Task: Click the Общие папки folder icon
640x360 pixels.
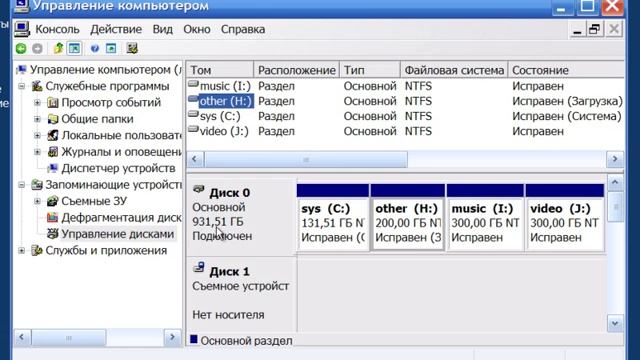Action: pyautogui.click(x=53, y=119)
